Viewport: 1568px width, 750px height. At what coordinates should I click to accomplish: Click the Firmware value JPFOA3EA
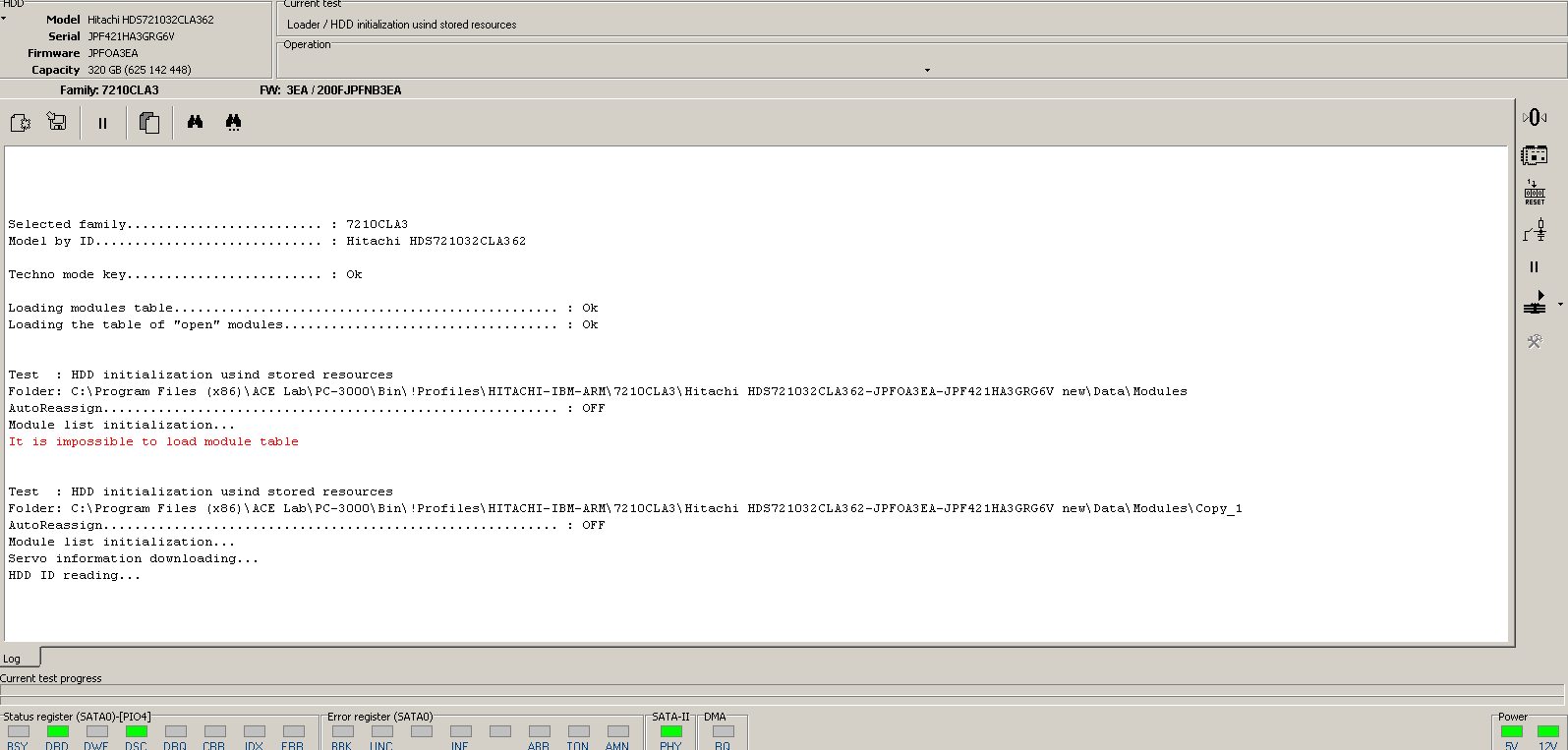(x=113, y=53)
